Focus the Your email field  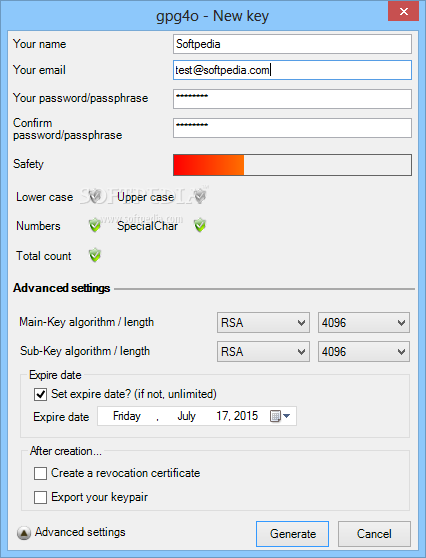(x=292, y=70)
